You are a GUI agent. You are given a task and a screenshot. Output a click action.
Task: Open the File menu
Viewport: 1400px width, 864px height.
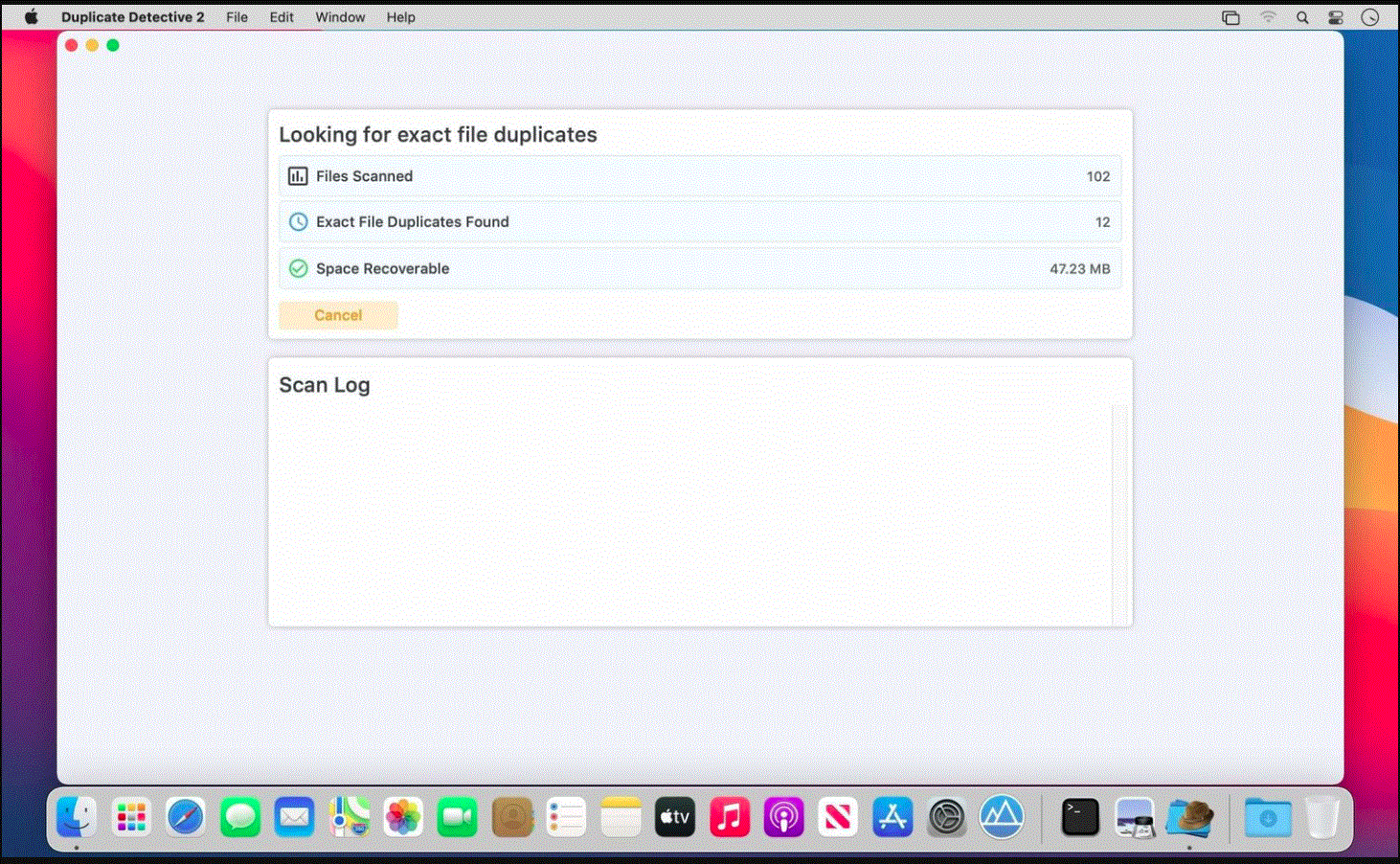(x=237, y=17)
